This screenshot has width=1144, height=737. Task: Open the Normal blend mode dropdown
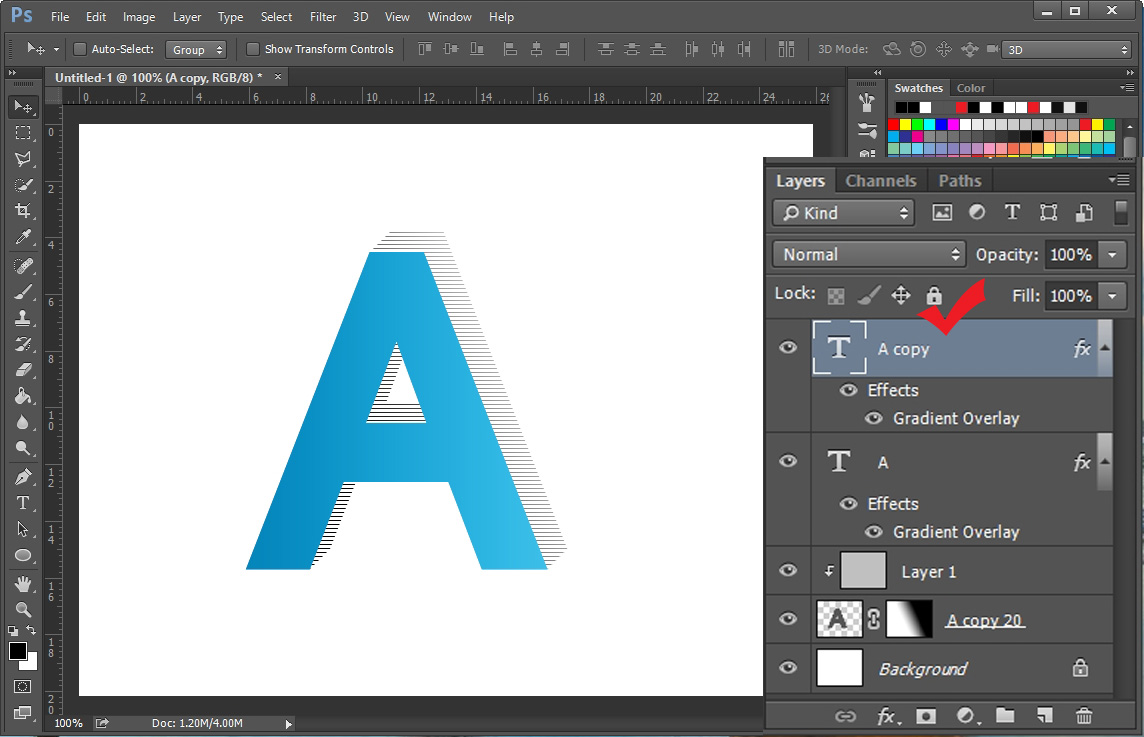(x=869, y=255)
